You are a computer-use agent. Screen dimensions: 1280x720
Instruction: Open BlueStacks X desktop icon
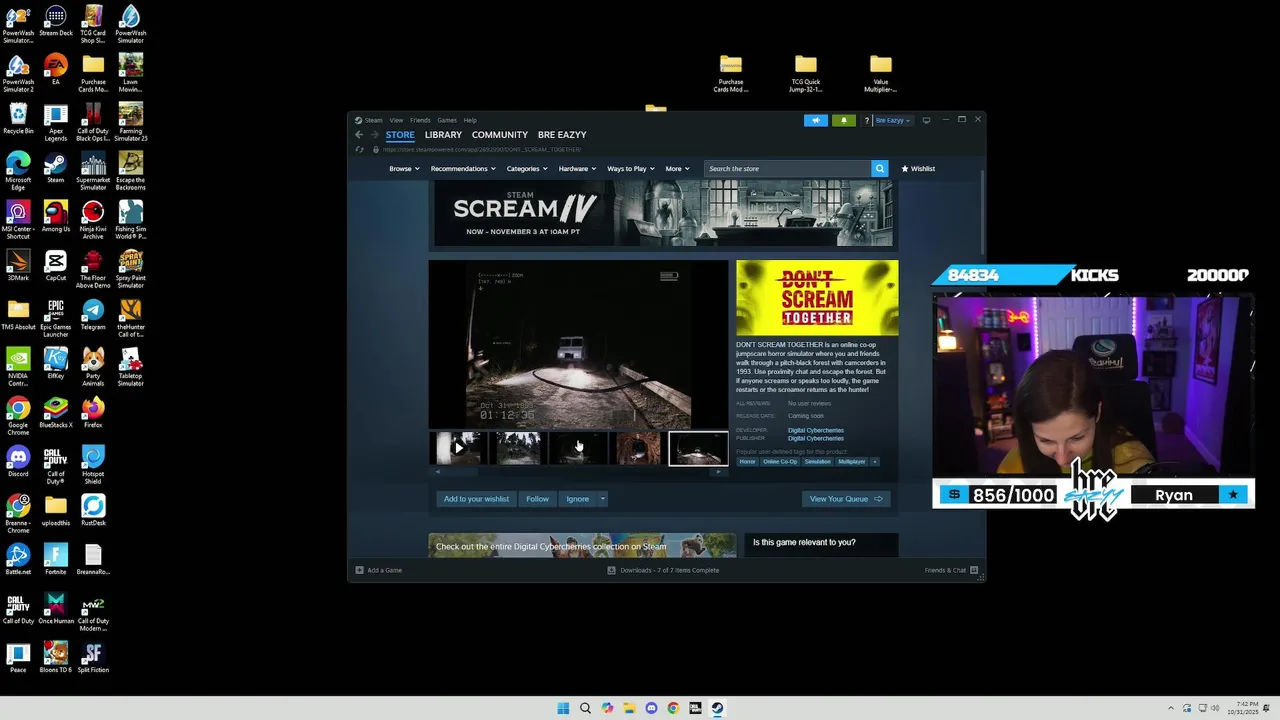tap(56, 412)
